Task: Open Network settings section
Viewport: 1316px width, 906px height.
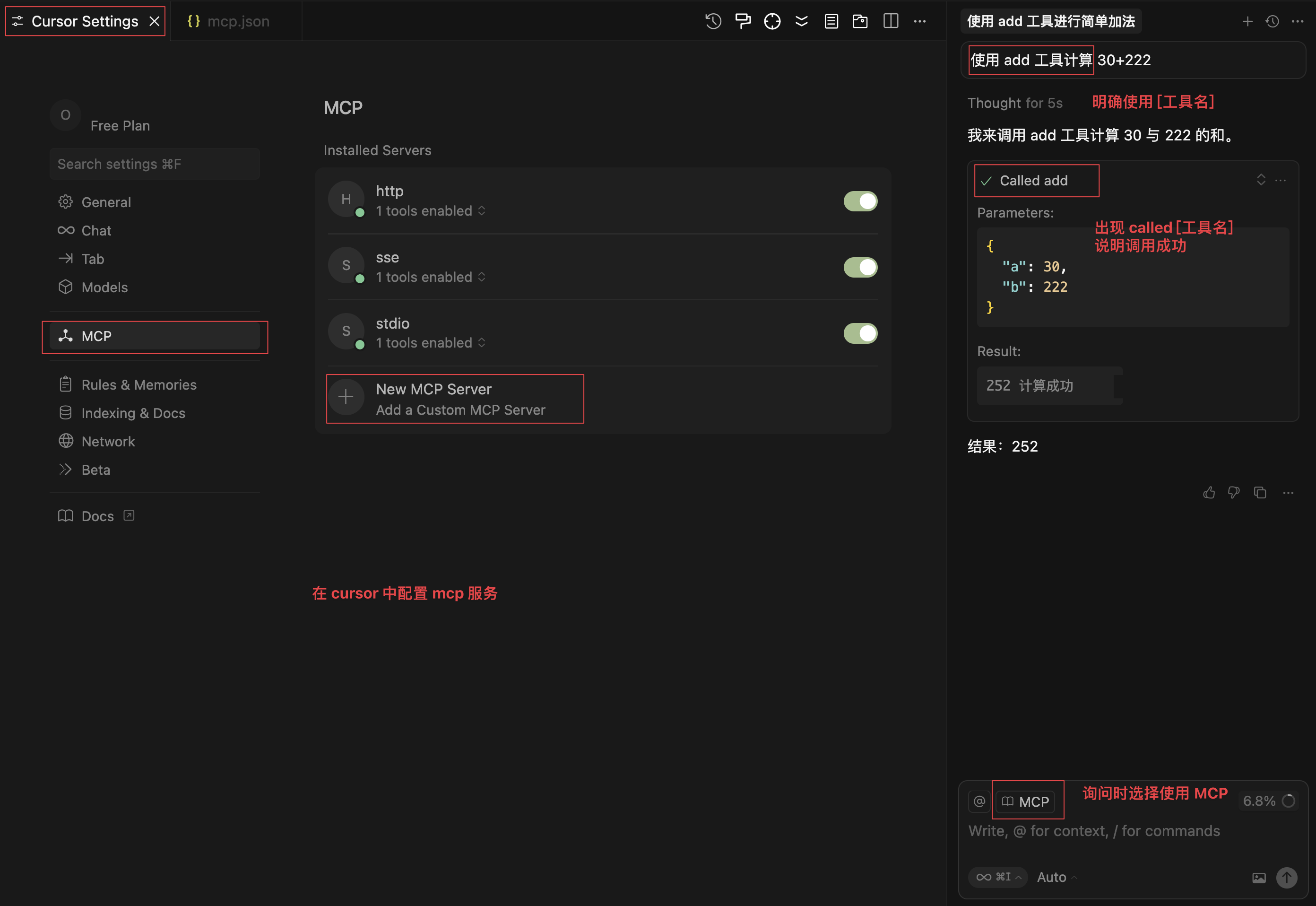Action: [x=155, y=442]
